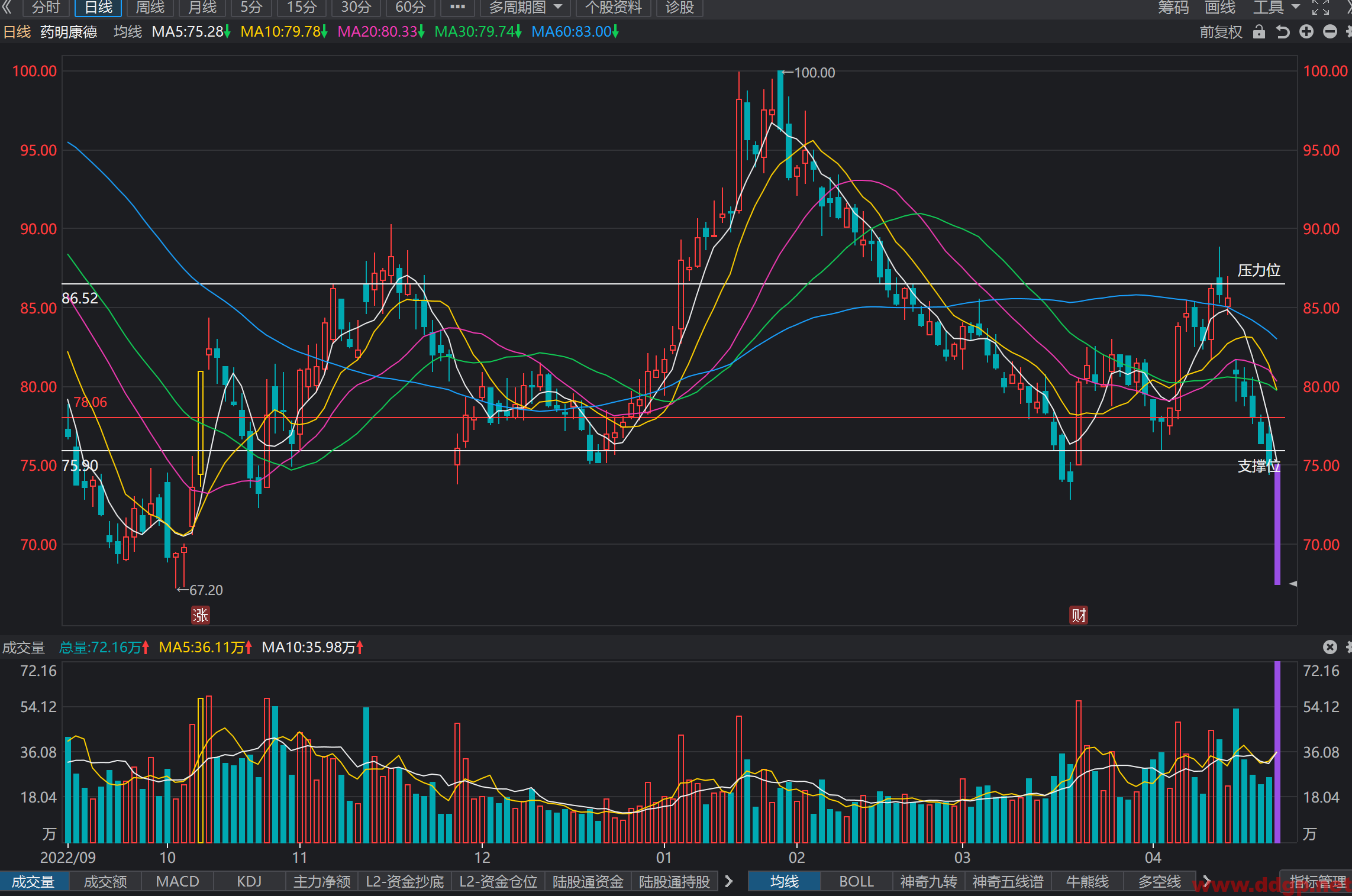The height and width of the screenshot is (896, 1352).
Task: Switch to the 周线 weekly tab
Action: tap(150, 8)
